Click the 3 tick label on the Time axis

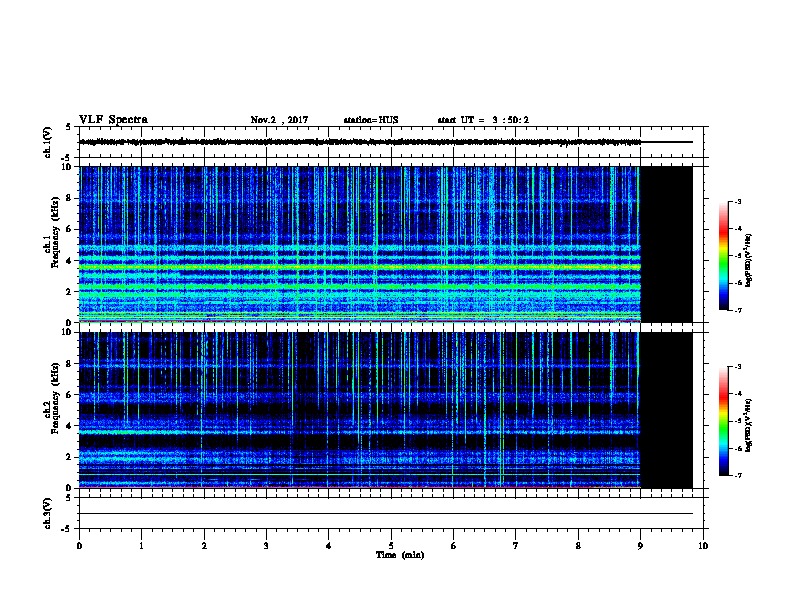click(266, 545)
